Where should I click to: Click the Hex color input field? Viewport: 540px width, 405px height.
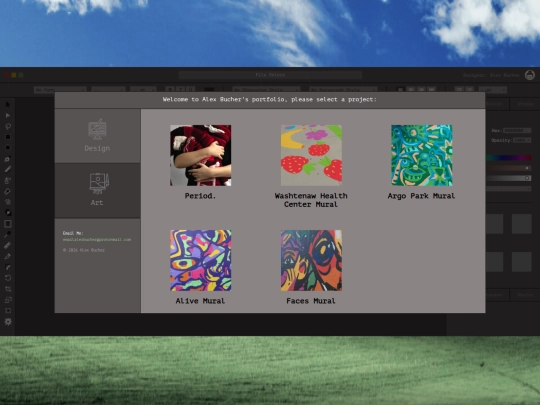point(517,131)
